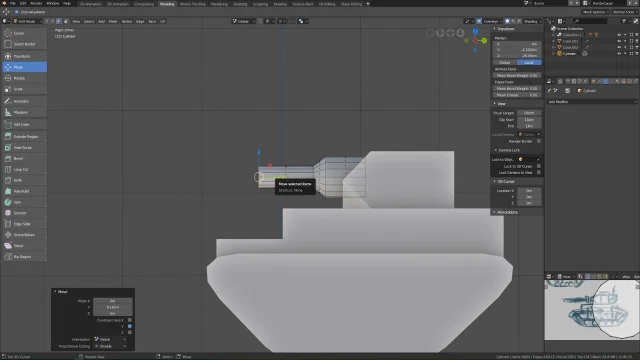The image size is (640, 360).
Task: Switch to the Modeling workspace tab
Action: (x=167, y=4)
